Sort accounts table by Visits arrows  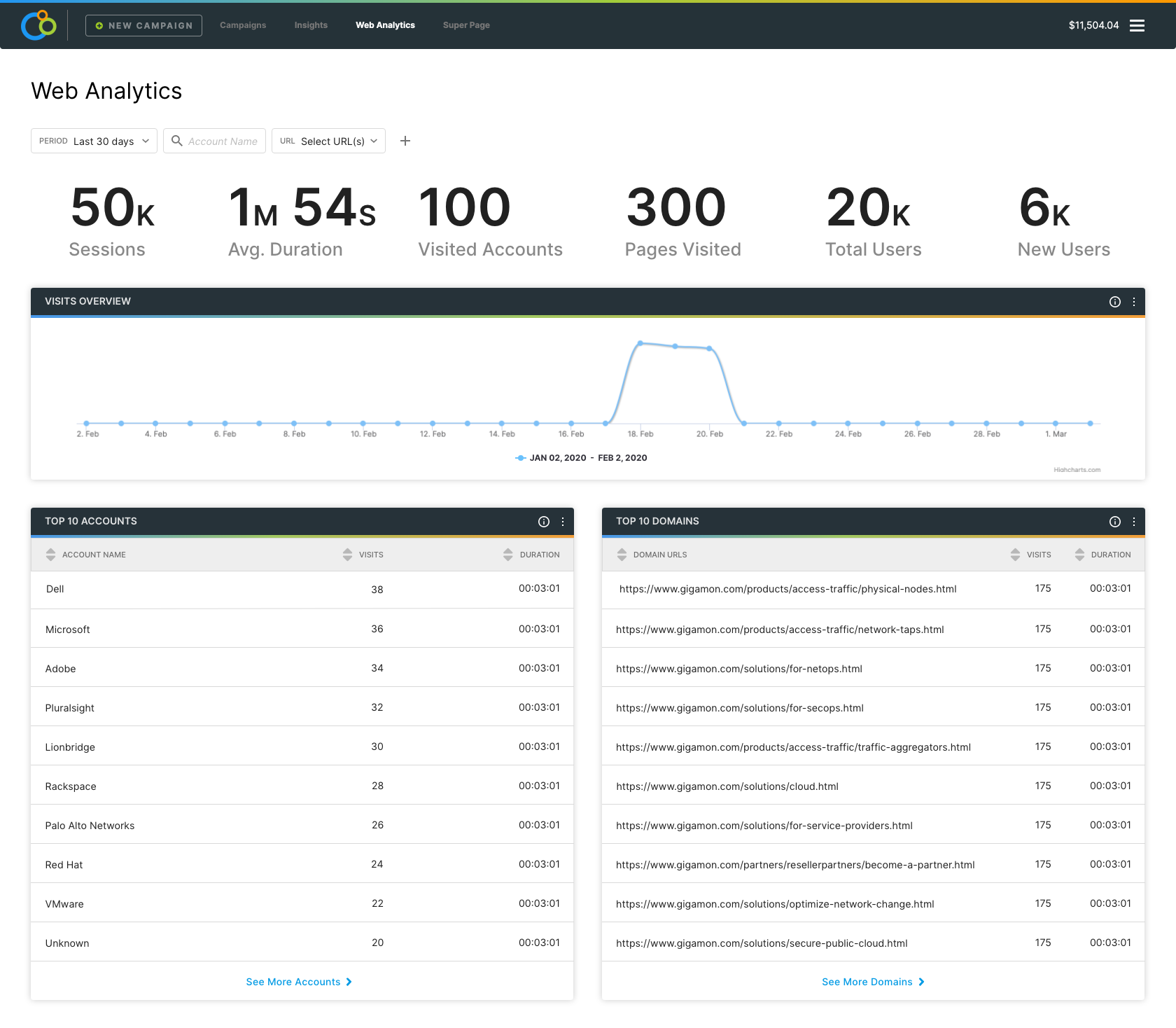(347, 555)
